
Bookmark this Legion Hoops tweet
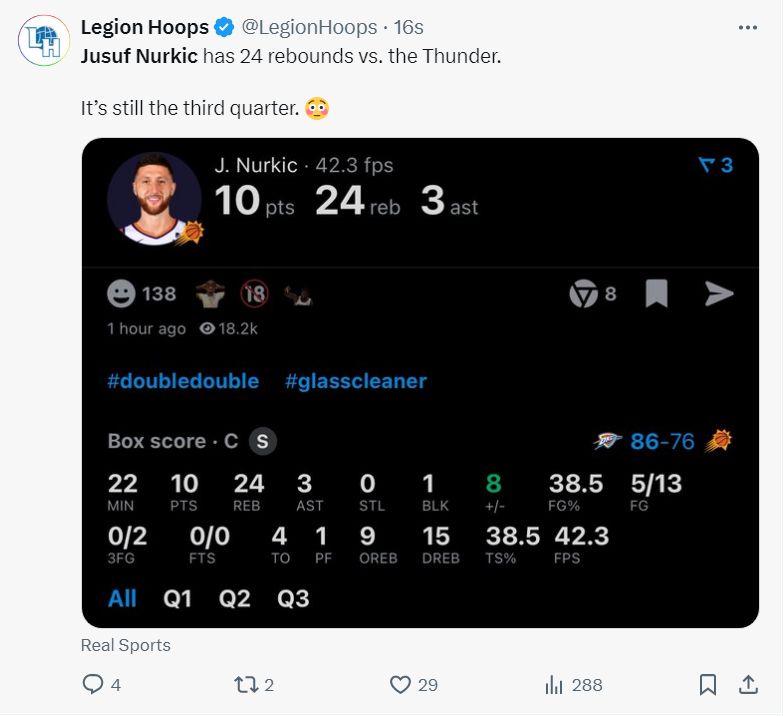coord(707,685)
